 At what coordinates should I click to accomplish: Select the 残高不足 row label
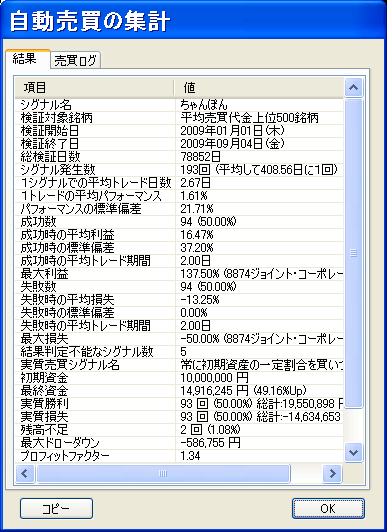click(44, 430)
